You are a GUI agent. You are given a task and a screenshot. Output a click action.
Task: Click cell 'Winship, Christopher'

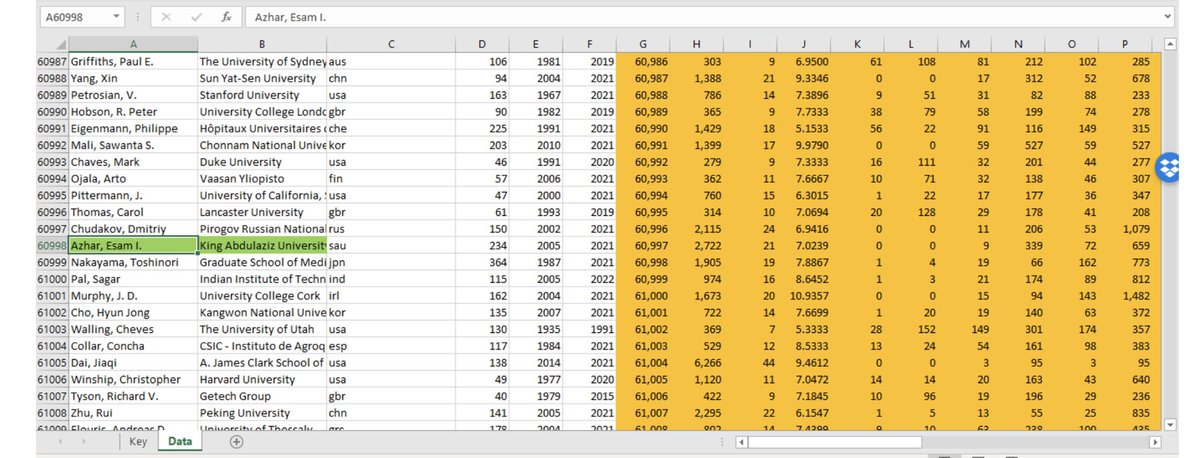pos(133,379)
